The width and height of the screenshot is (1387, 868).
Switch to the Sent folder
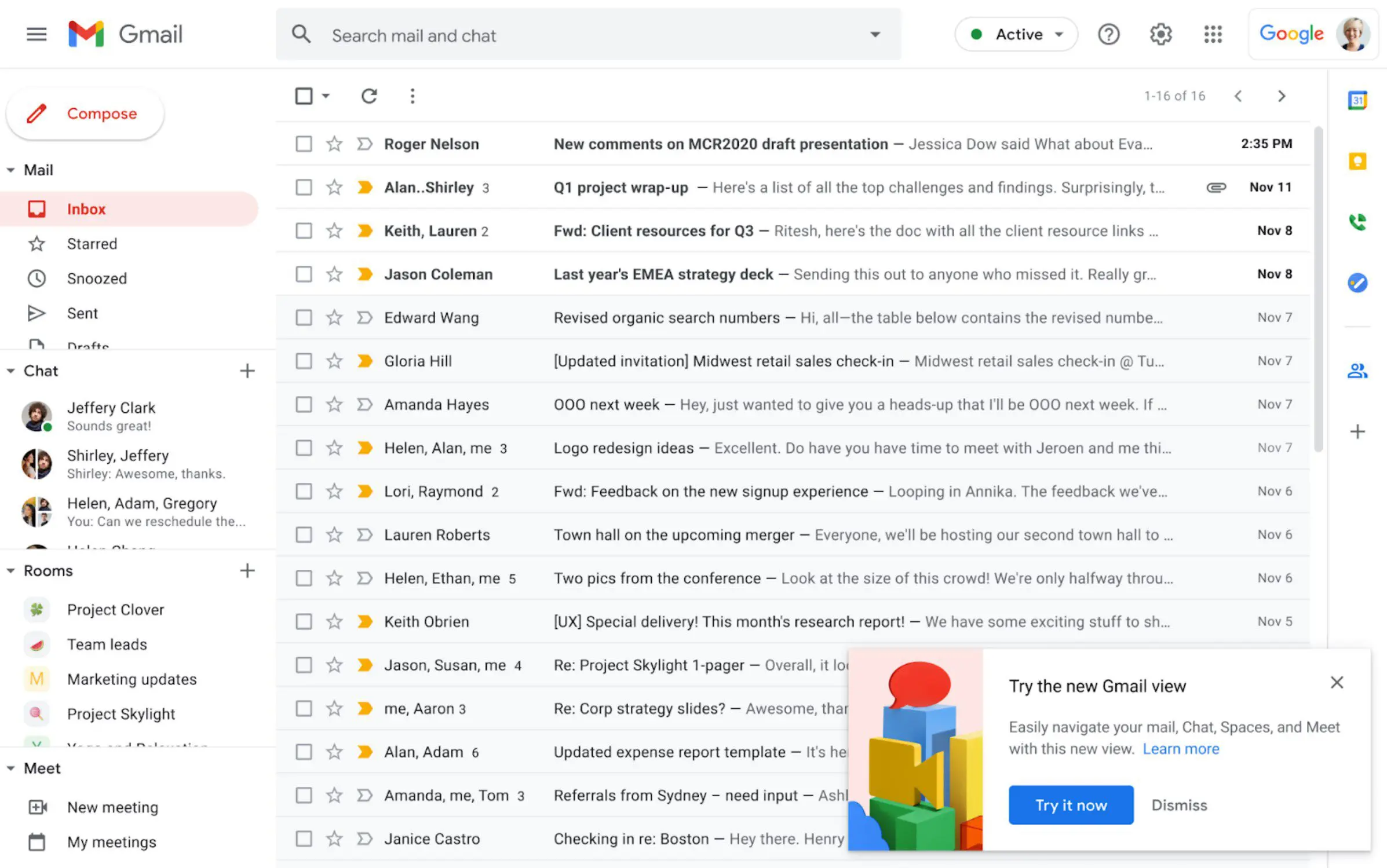pos(82,313)
